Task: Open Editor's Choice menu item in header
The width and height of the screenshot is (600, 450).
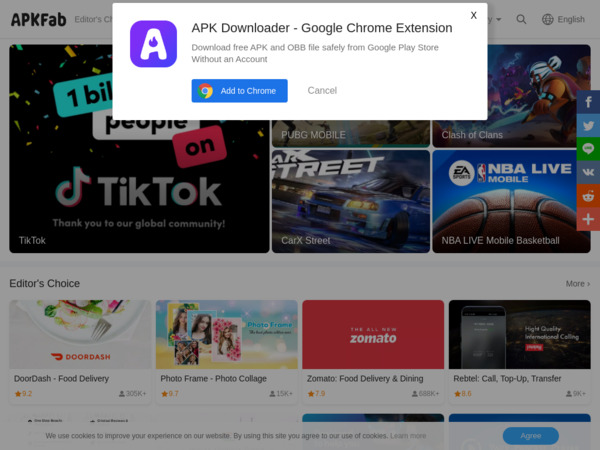Action: pyautogui.click(x=93, y=19)
